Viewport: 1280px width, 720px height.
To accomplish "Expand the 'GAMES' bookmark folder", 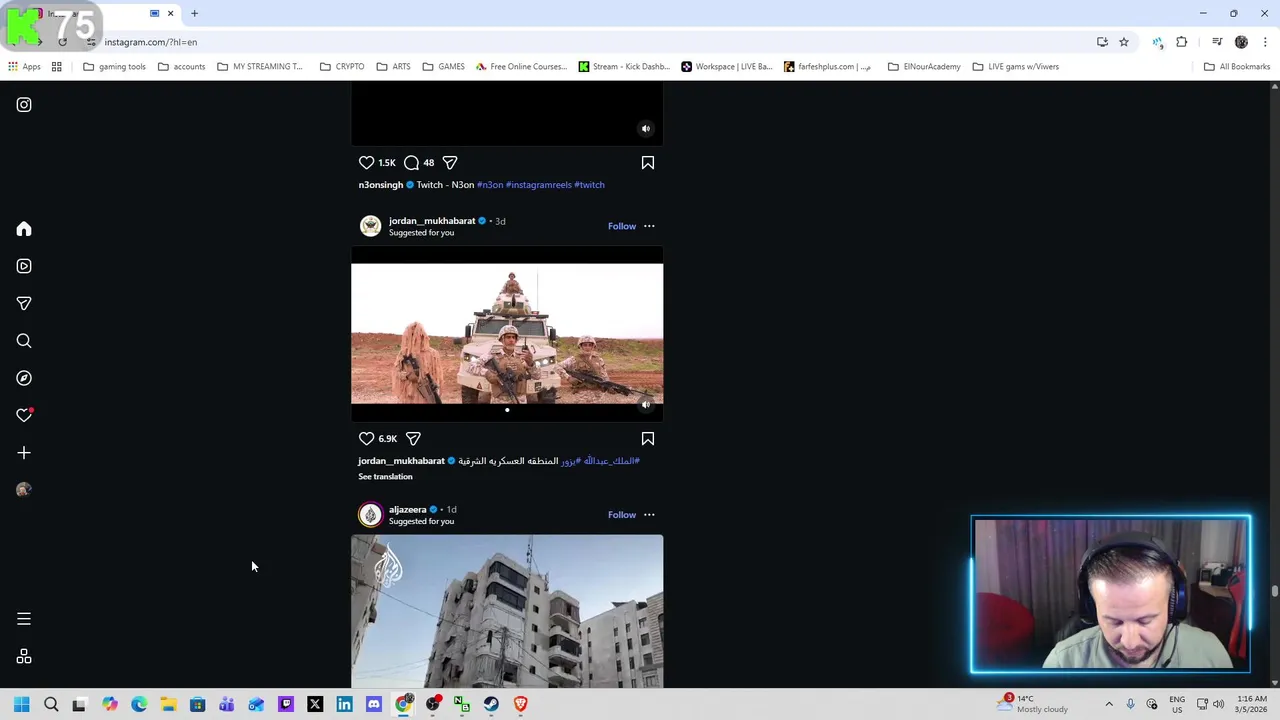I will coord(443,67).
